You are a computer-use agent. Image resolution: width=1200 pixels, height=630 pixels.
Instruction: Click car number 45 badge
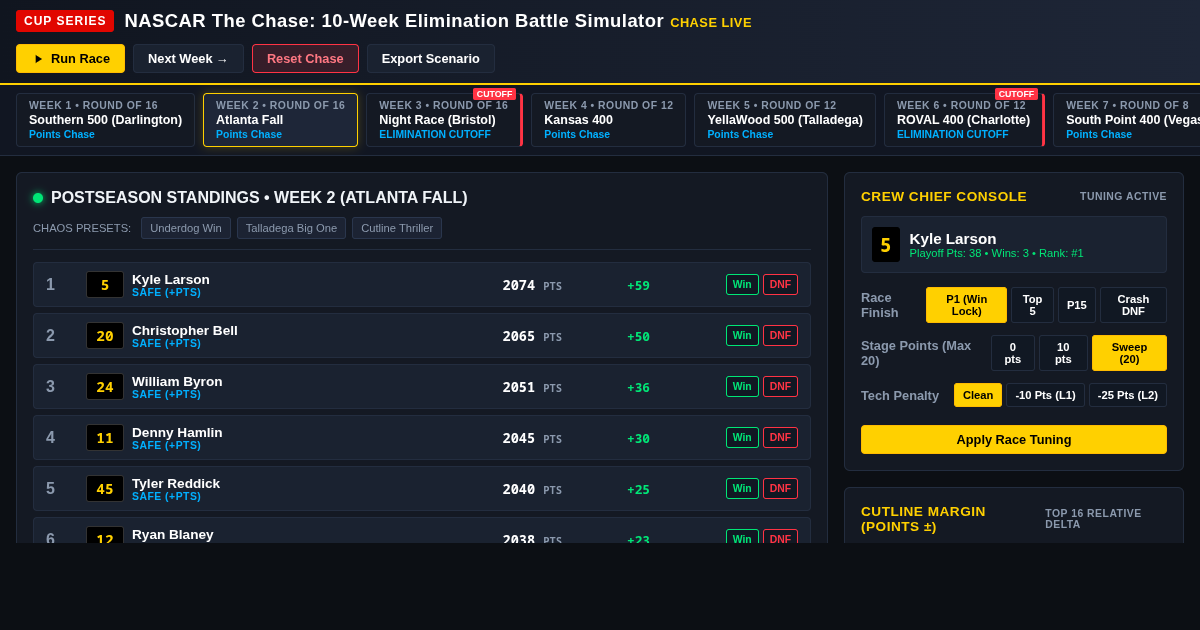point(105,489)
